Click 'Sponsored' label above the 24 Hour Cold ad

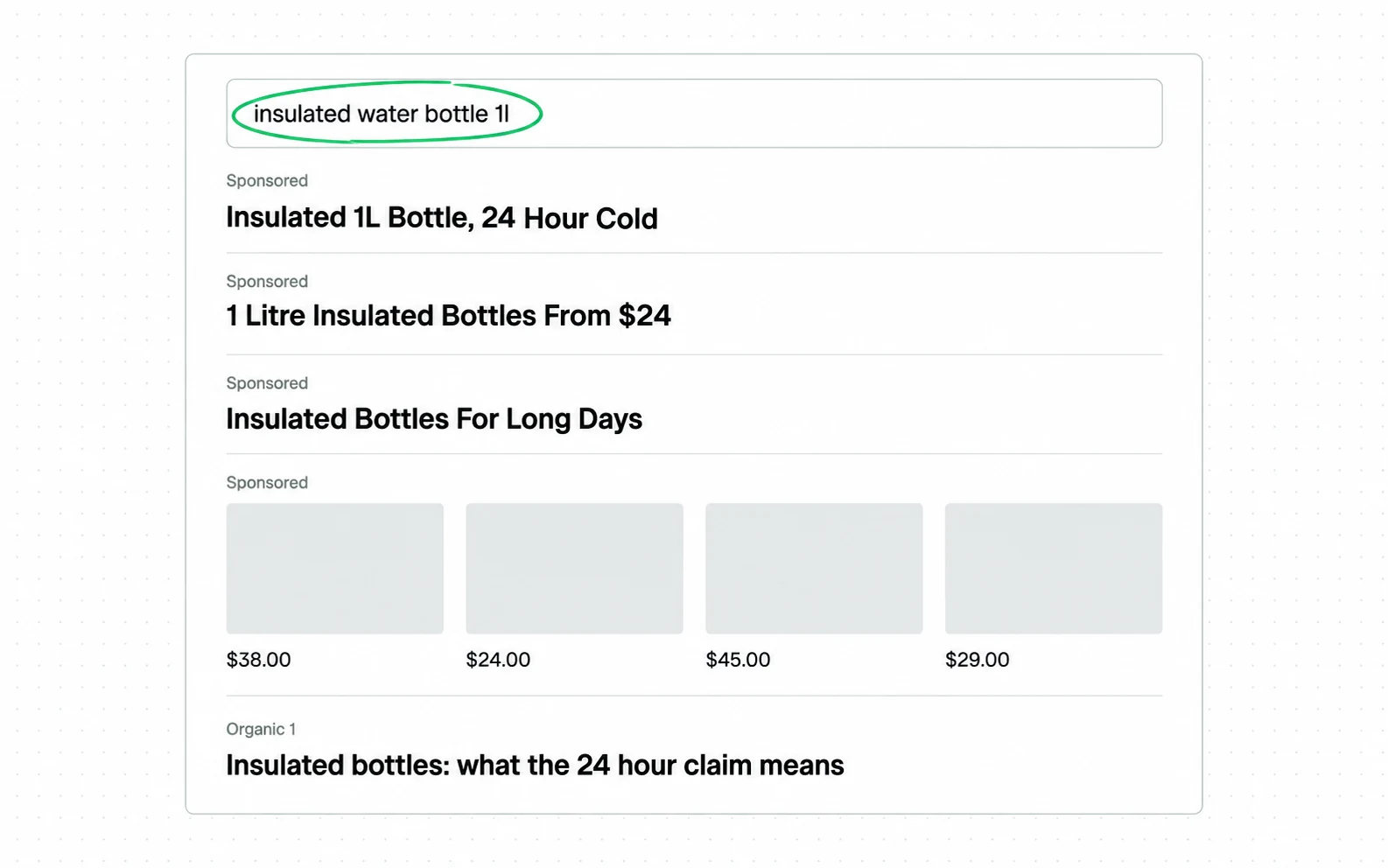(x=267, y=180)
